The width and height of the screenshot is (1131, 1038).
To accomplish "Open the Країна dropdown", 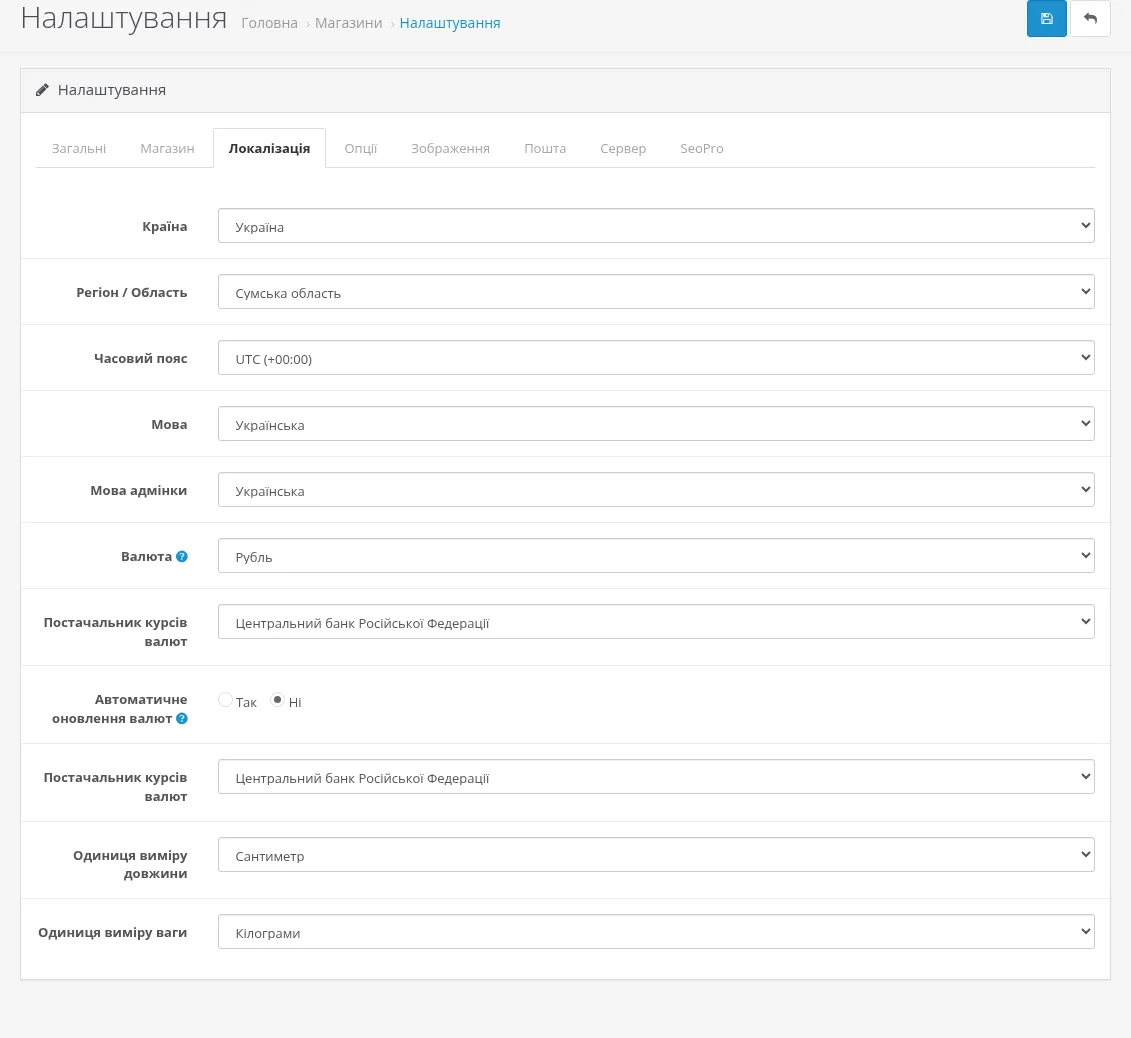I will 656,226.
